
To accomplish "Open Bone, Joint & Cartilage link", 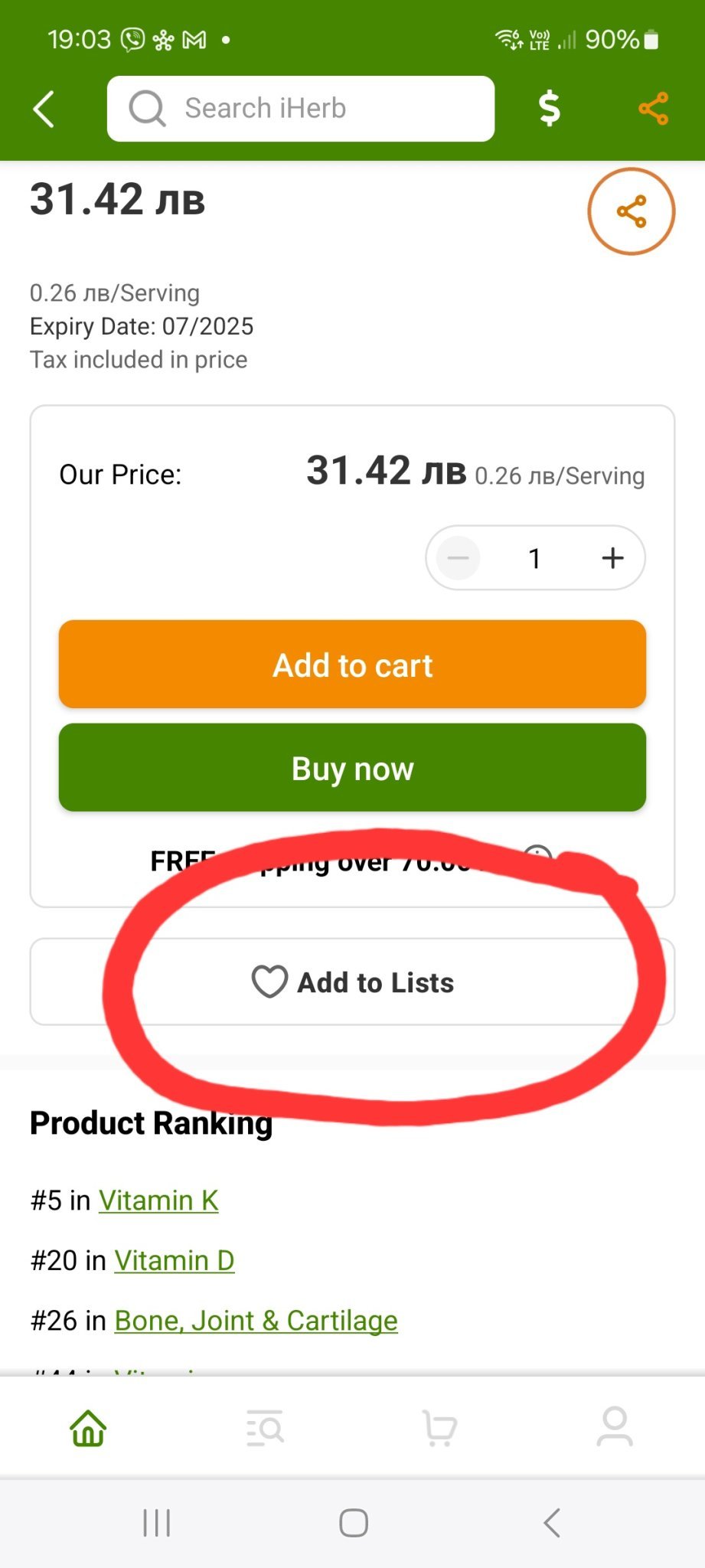I will 256,1321.
